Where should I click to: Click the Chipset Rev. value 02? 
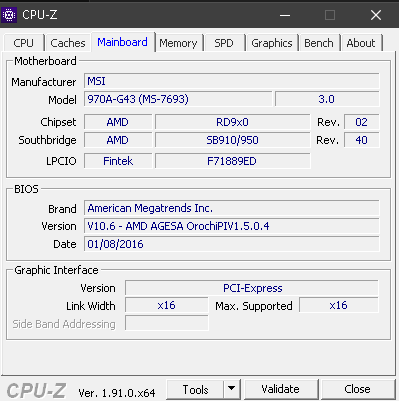[362, 122]
